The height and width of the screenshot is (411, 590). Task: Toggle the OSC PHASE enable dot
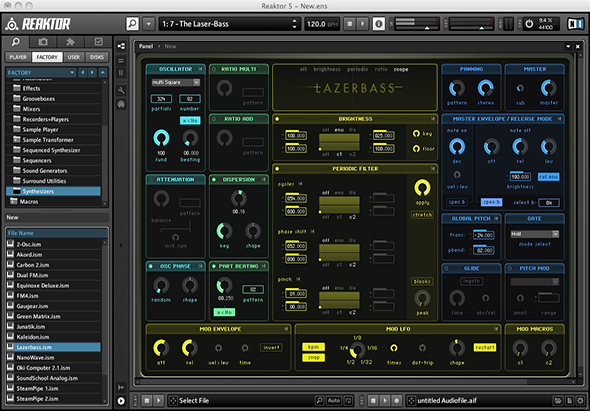(151, 266)
